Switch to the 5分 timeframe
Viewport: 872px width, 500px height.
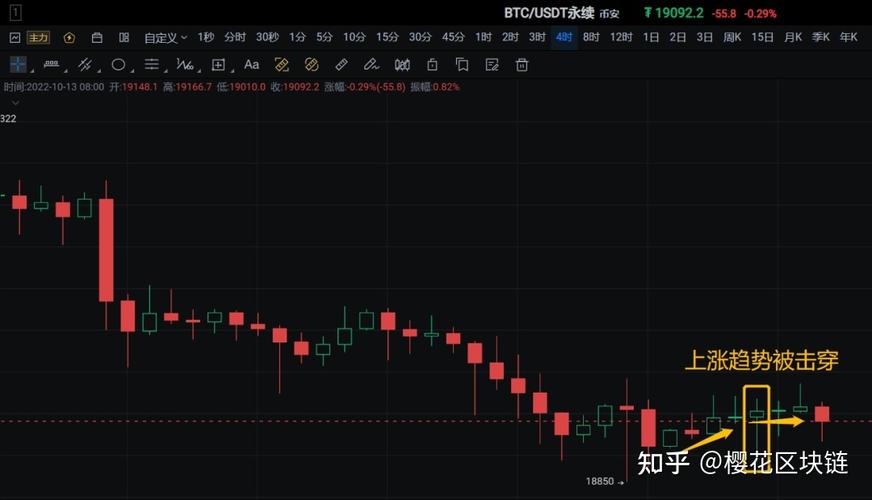(324, 37)
